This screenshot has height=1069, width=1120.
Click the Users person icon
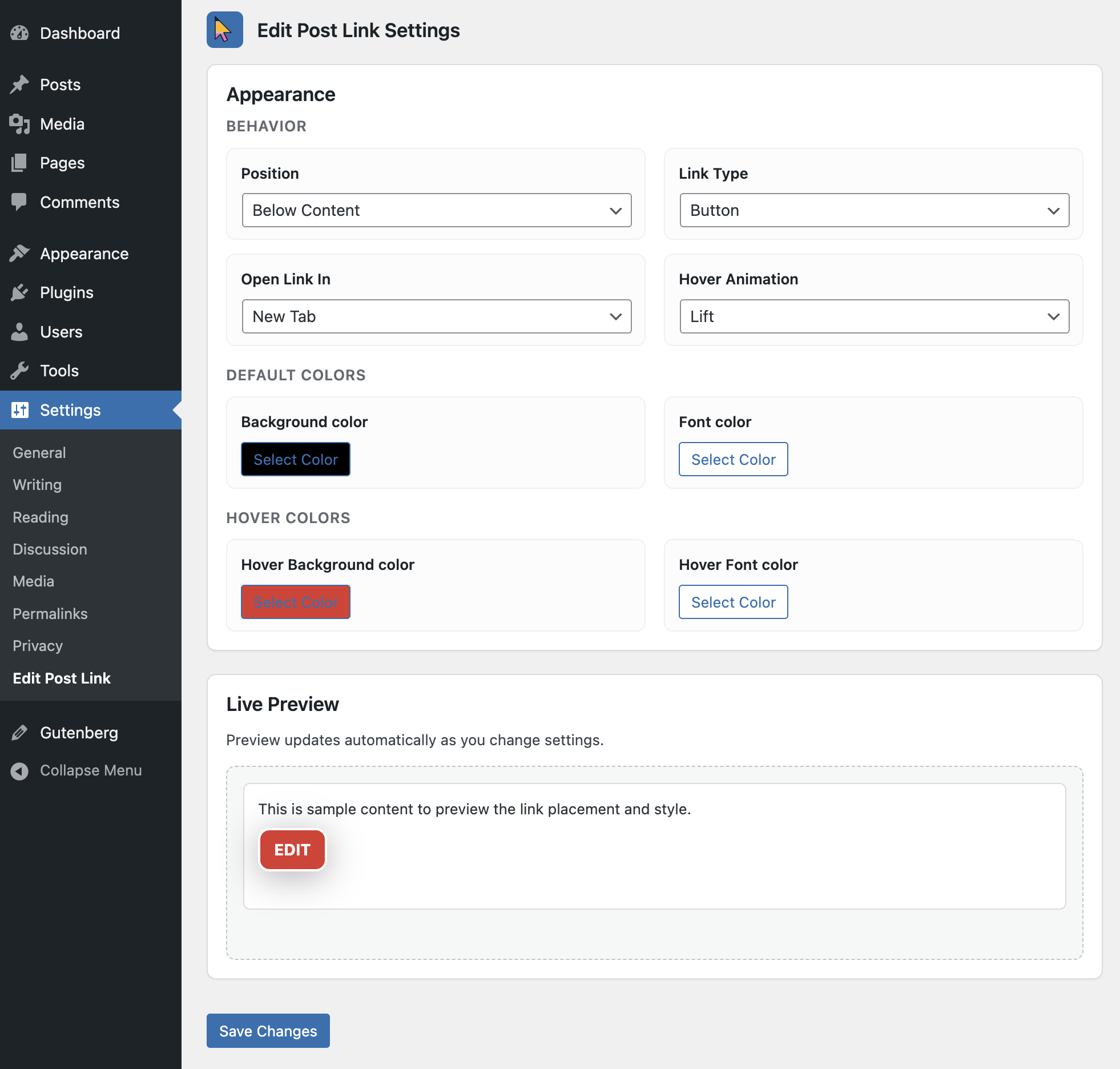tap(19, 332)
